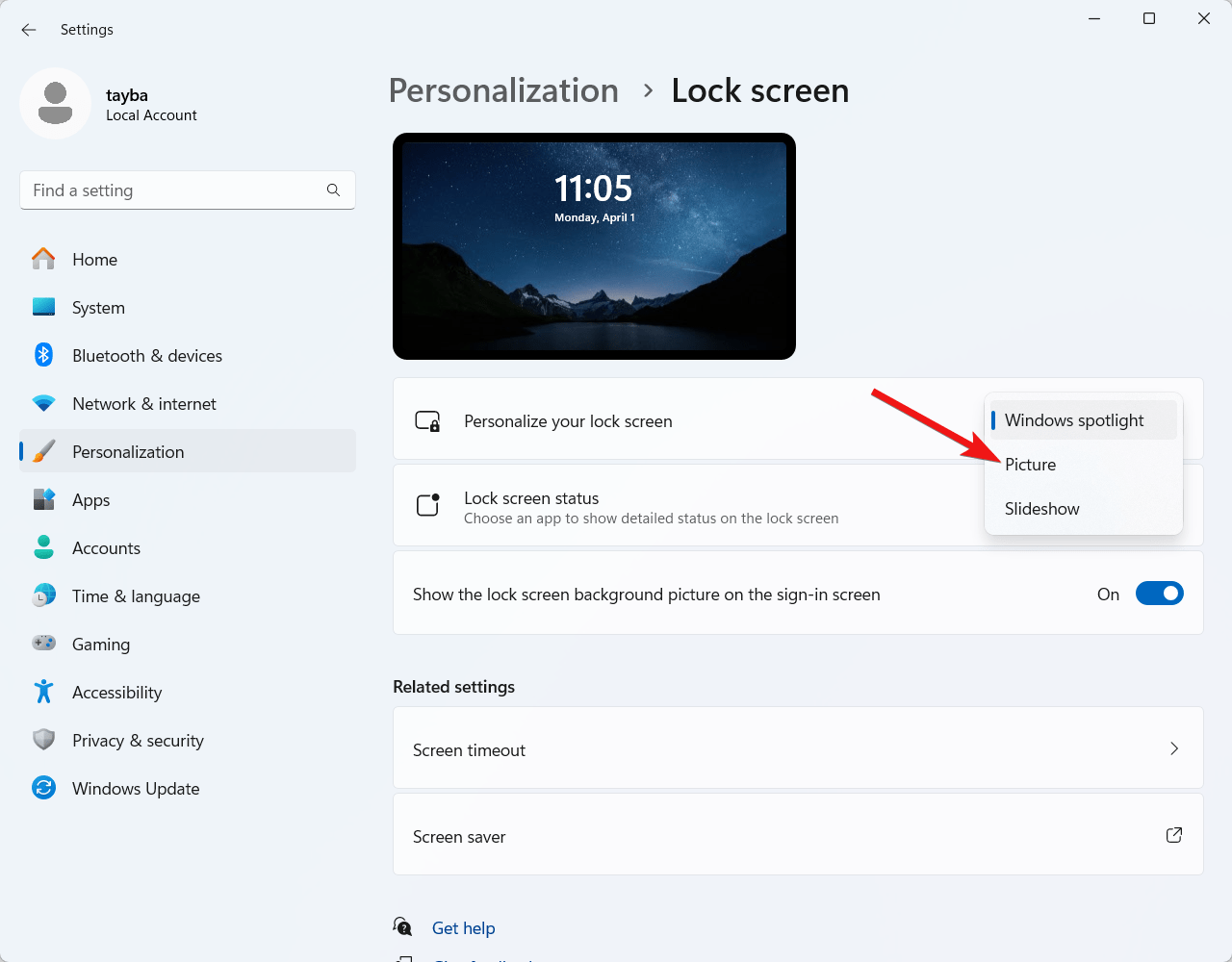Click the Network & internet Wi-Fi icon
Image resolution: width=1232 pixels, height=962 pixels.
click(x=43, y=403)
